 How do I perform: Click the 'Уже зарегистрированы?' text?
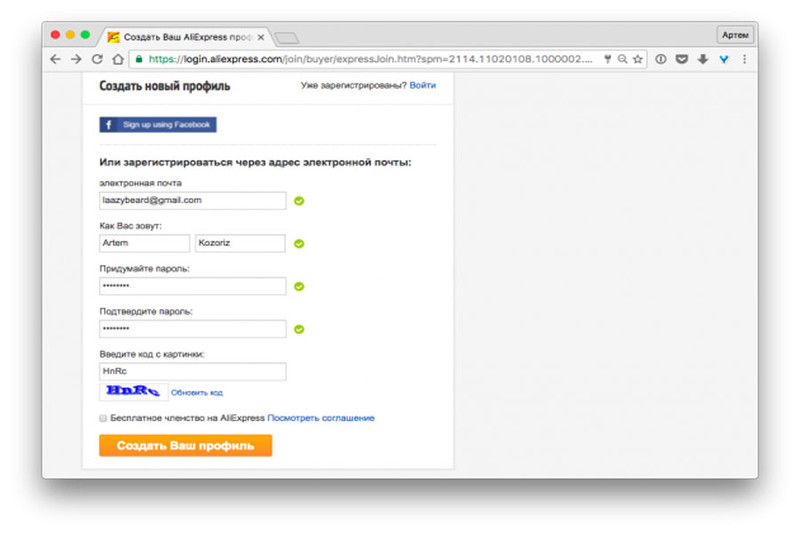354,85
